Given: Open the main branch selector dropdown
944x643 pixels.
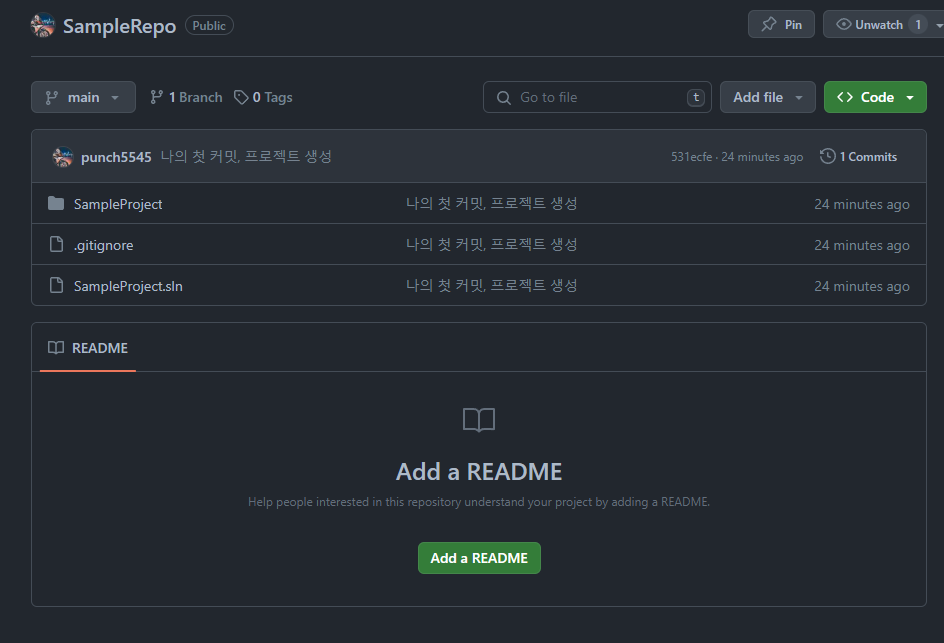Looking at the screenshot, I should (x=83, y=97).
